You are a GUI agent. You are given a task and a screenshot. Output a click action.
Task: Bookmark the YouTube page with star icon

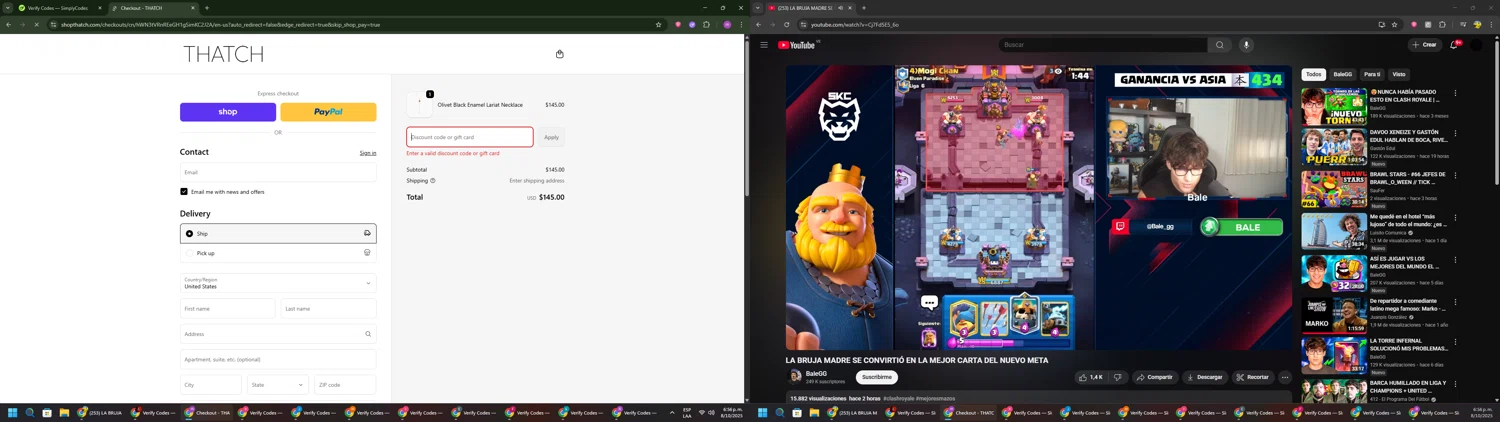(1394, 25)
